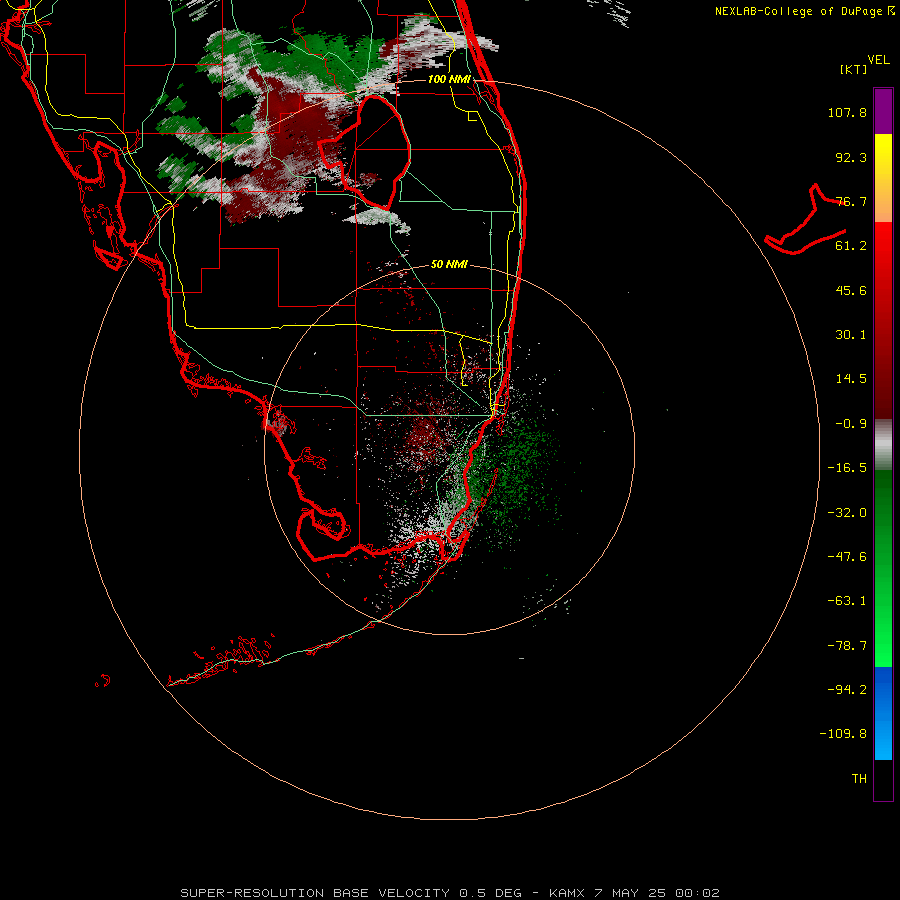Click the VEL legend title

878,60
